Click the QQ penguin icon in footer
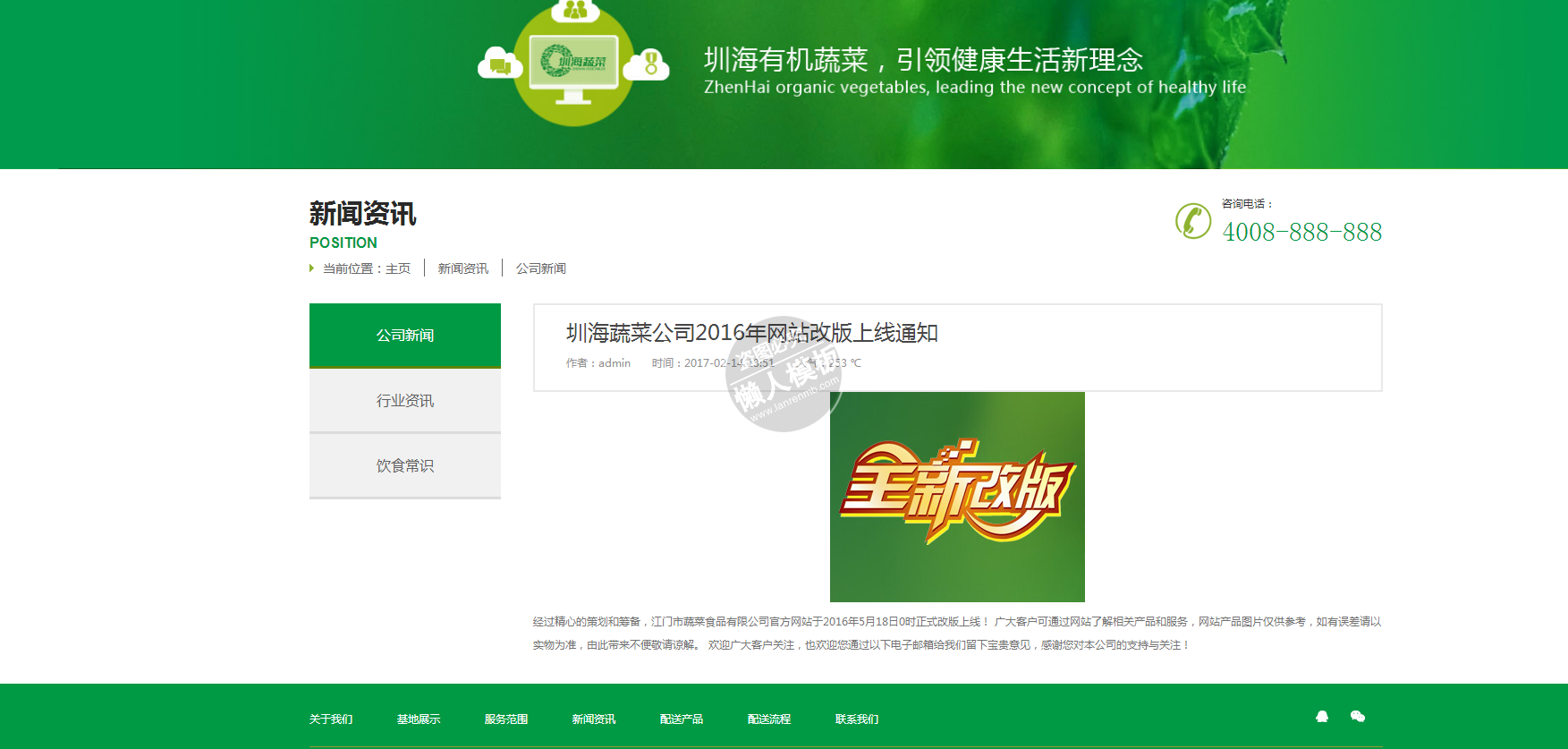This screenshot has width=1568, height=749. tap(1322, 717)
